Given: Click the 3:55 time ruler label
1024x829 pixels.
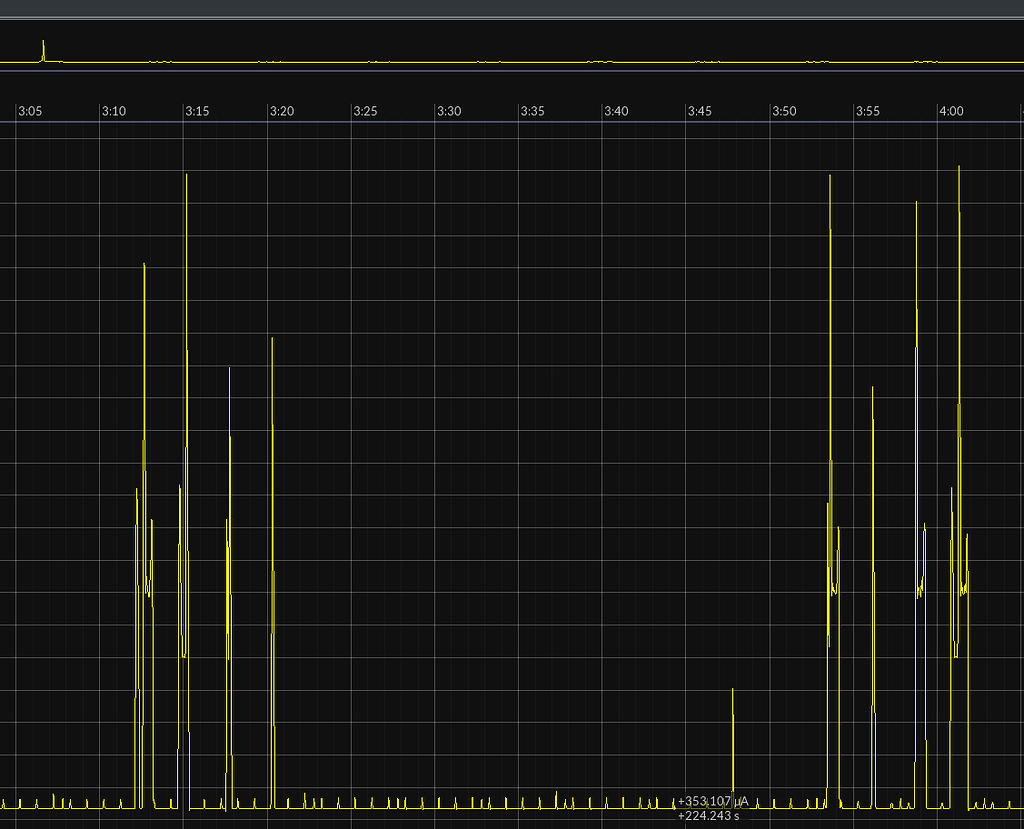Looking at the screenshot, I should tap(867, 111).
